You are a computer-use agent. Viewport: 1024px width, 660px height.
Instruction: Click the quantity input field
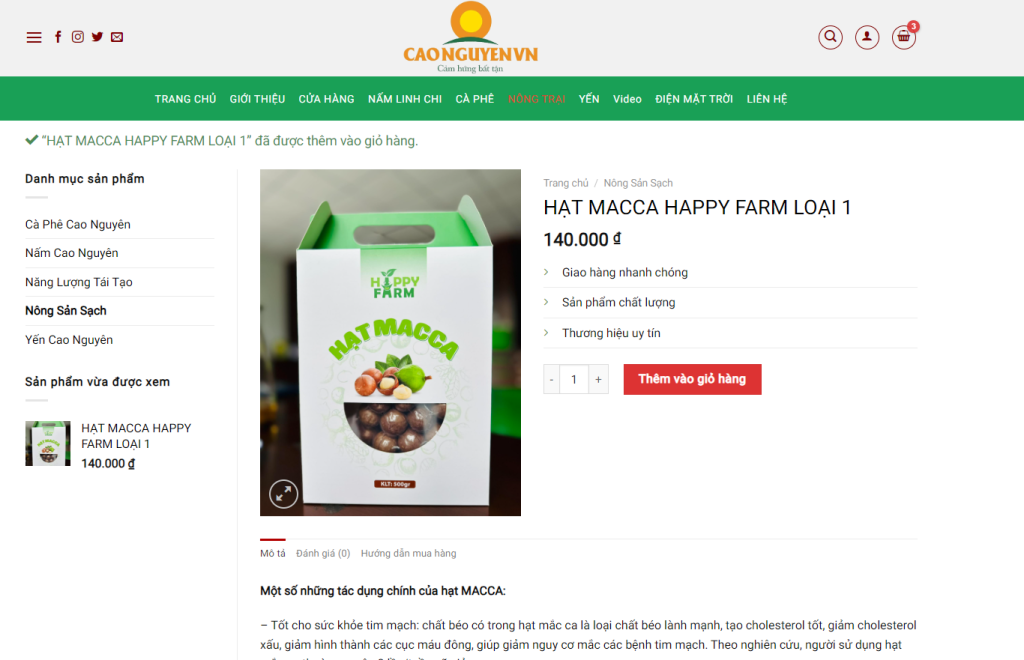tap(574, 379)
